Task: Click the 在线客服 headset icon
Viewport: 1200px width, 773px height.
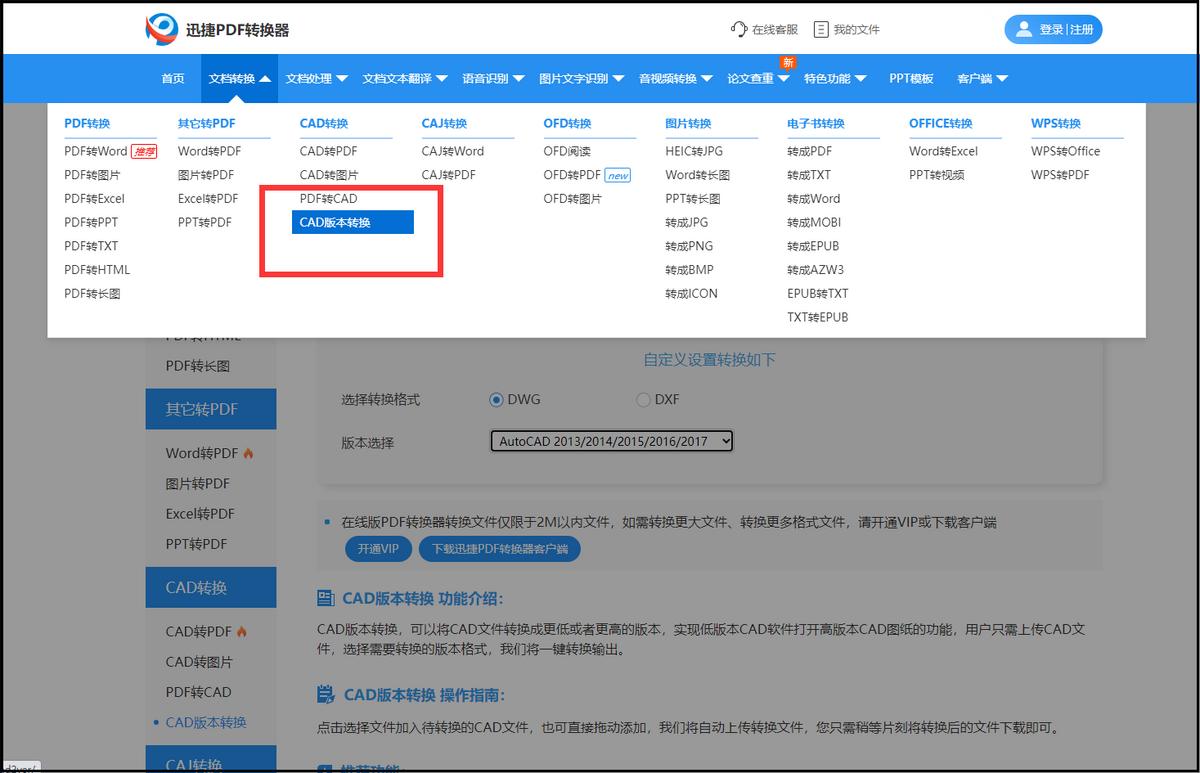Action: click(737, 29)
